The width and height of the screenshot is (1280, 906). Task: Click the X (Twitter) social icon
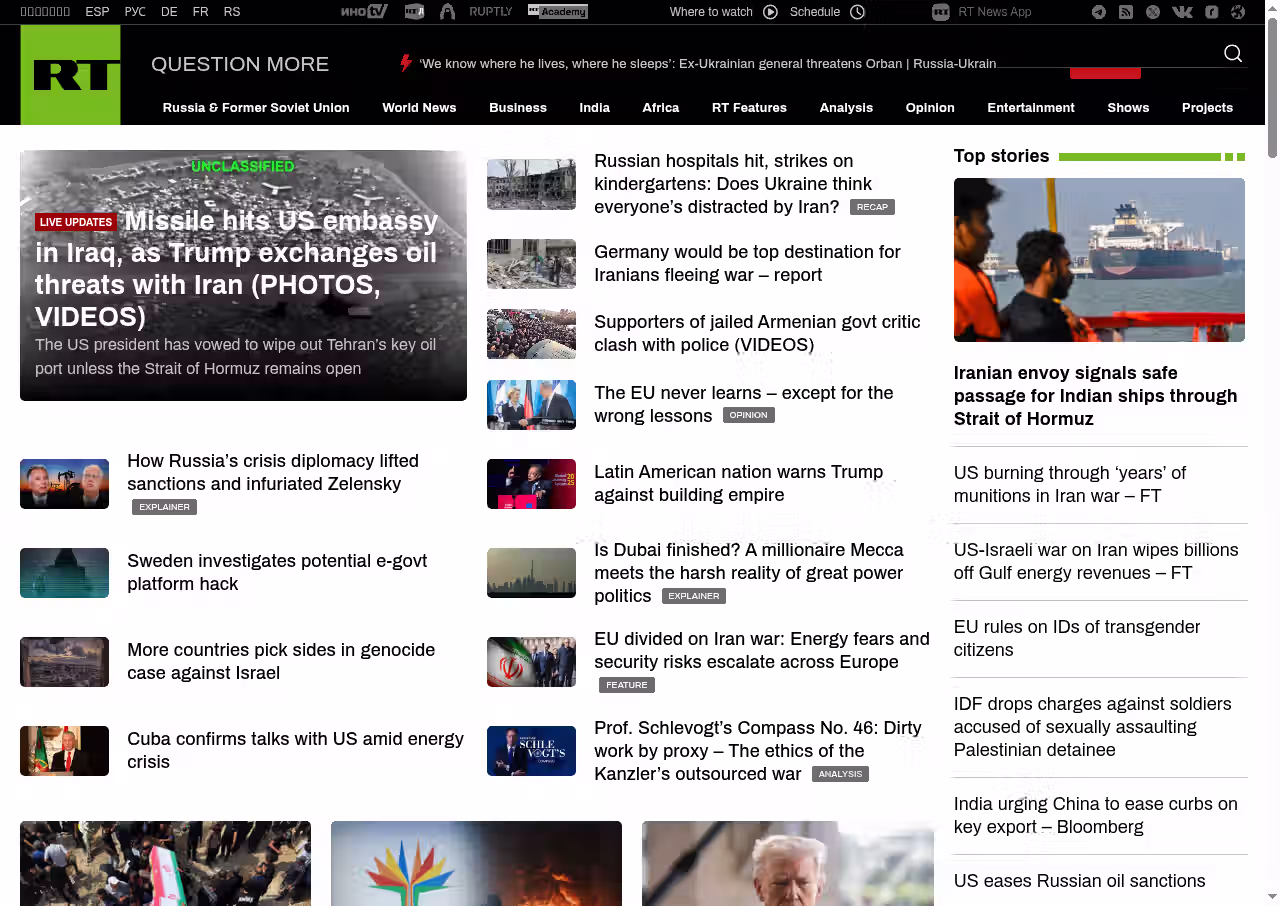(x=1153, y=12)
